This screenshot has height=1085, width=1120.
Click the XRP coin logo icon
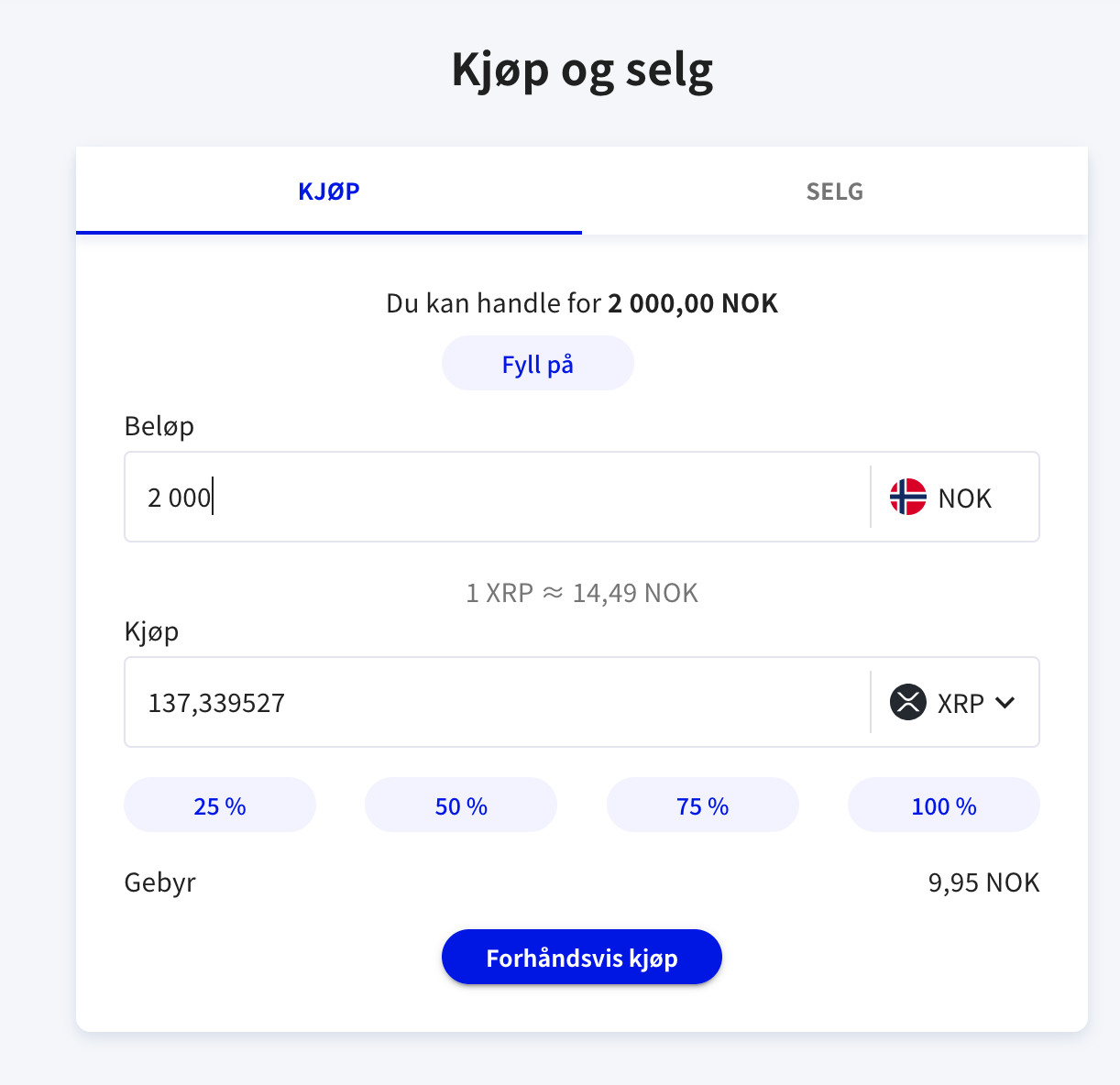click(x=909, y=702)
